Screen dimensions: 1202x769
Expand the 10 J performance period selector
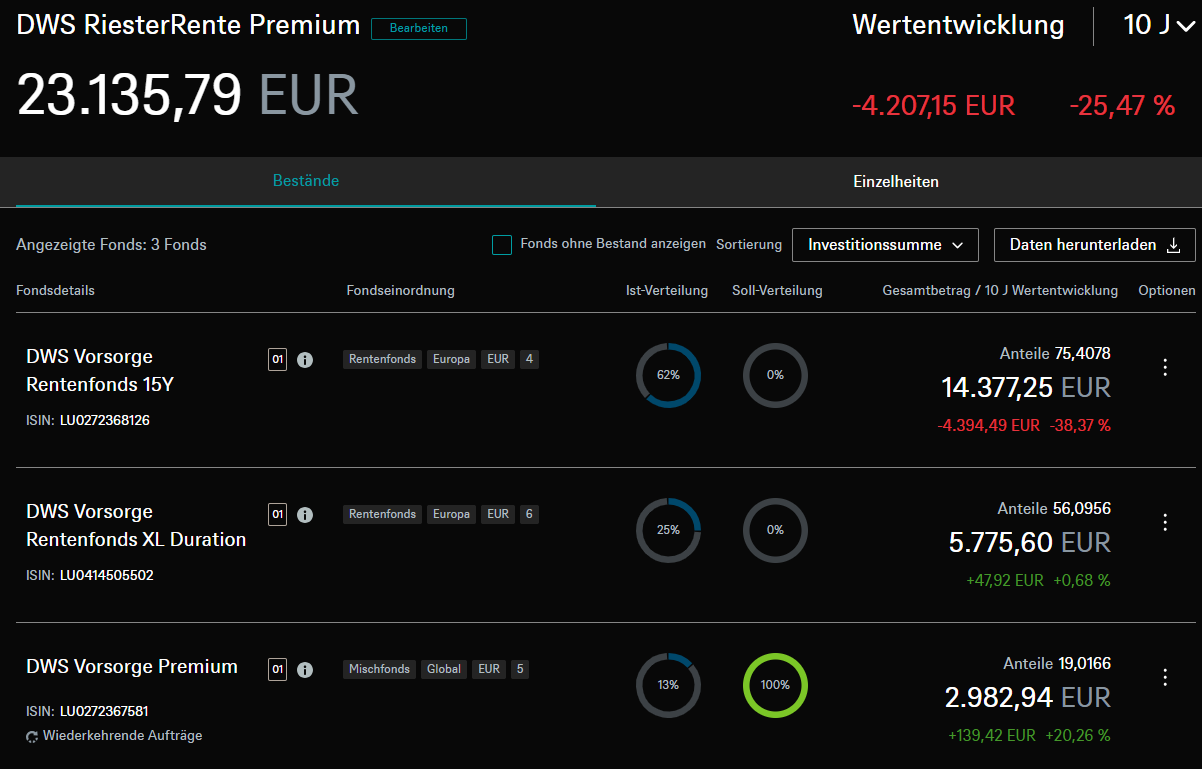[1158, 25]
